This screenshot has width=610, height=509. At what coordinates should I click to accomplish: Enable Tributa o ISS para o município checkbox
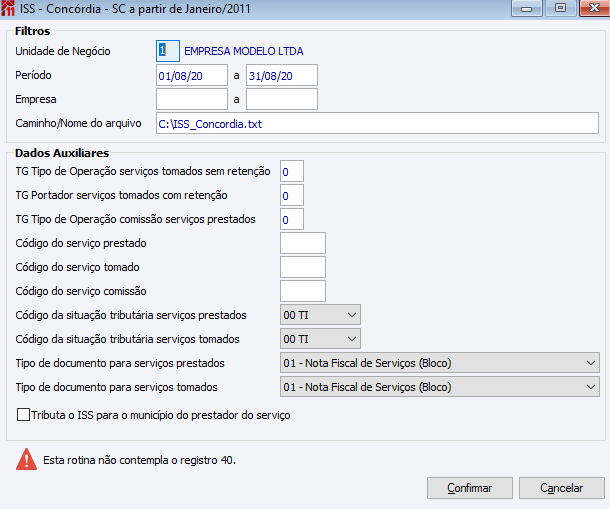click(23, 415)
